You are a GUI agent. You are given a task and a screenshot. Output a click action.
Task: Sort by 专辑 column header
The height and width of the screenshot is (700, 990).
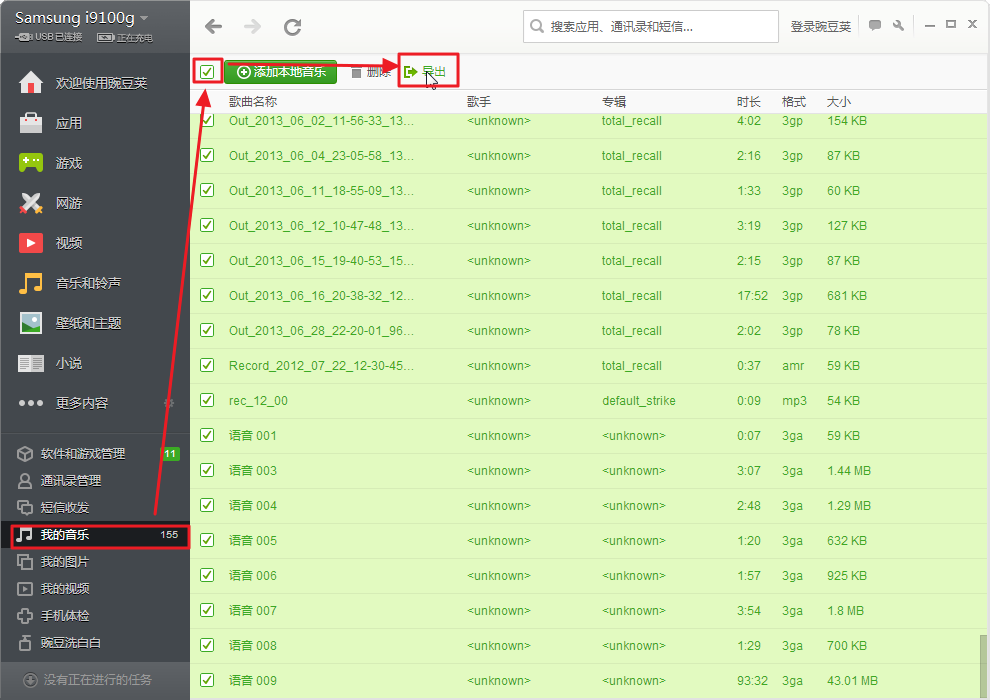614,102
